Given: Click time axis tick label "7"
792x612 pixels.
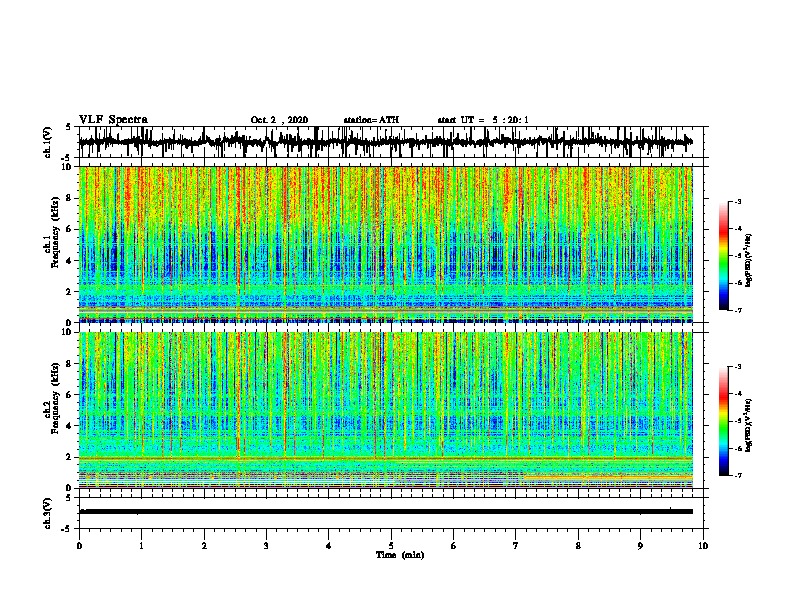Looking at the screenshot, I should click(x=516, y=546).
